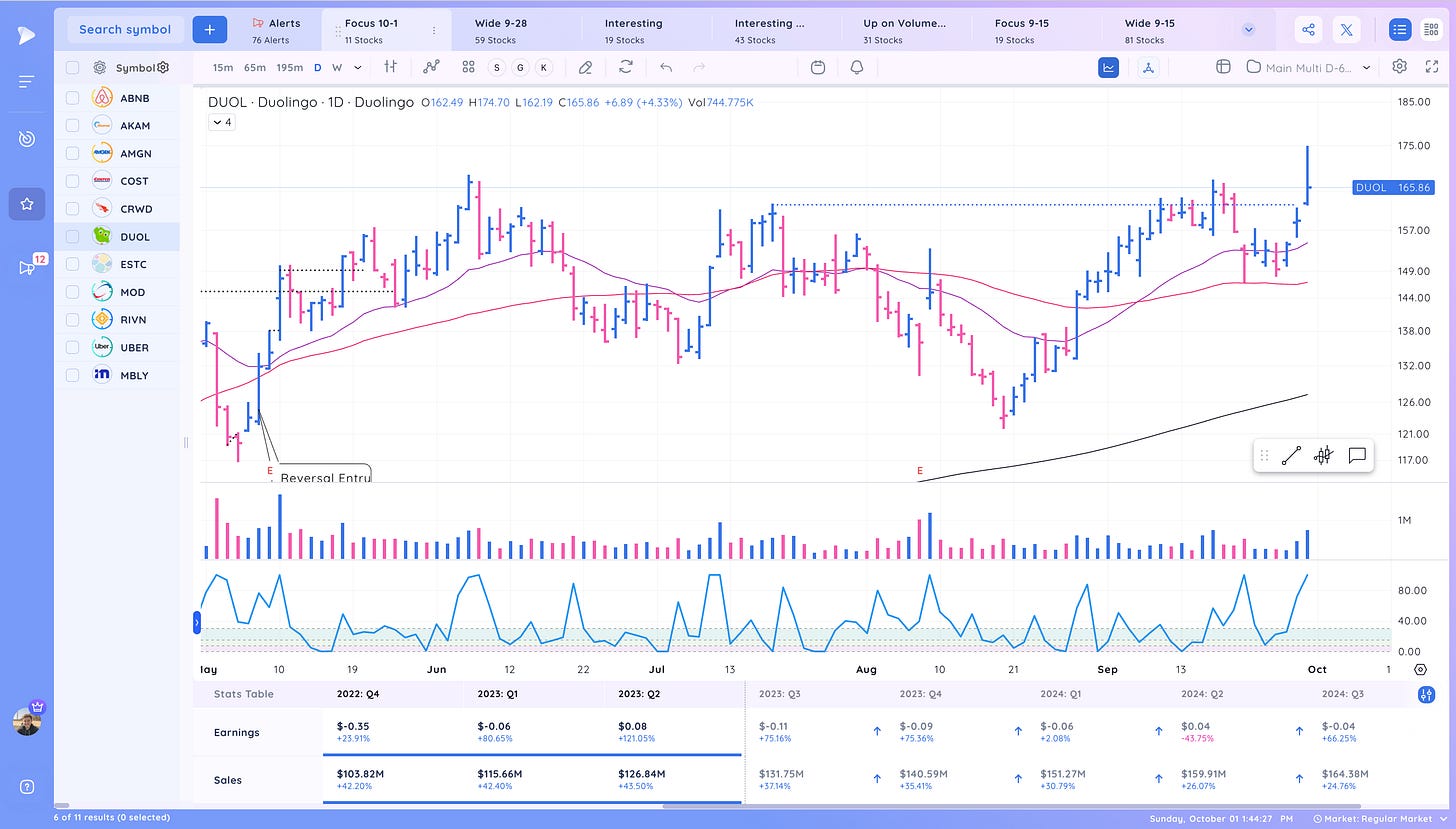Open watchlist column settings gear left of Symbol
Viewport: 1456px width, 829px height.
tap(100, 68)
